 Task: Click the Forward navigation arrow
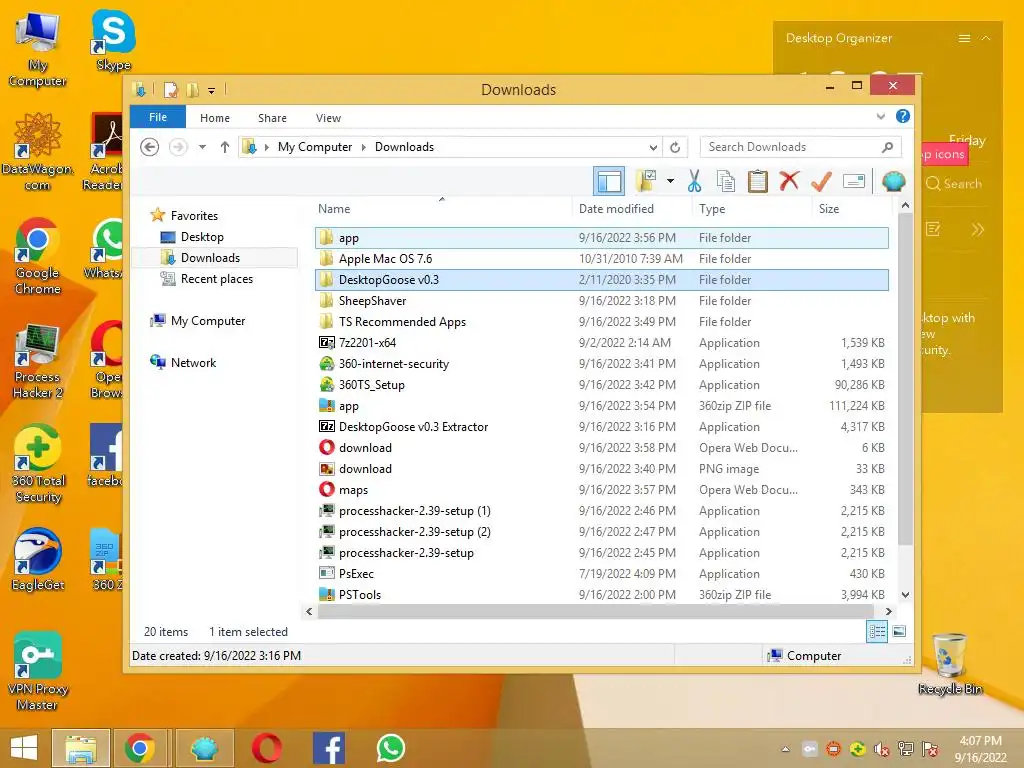click(178, 147)
